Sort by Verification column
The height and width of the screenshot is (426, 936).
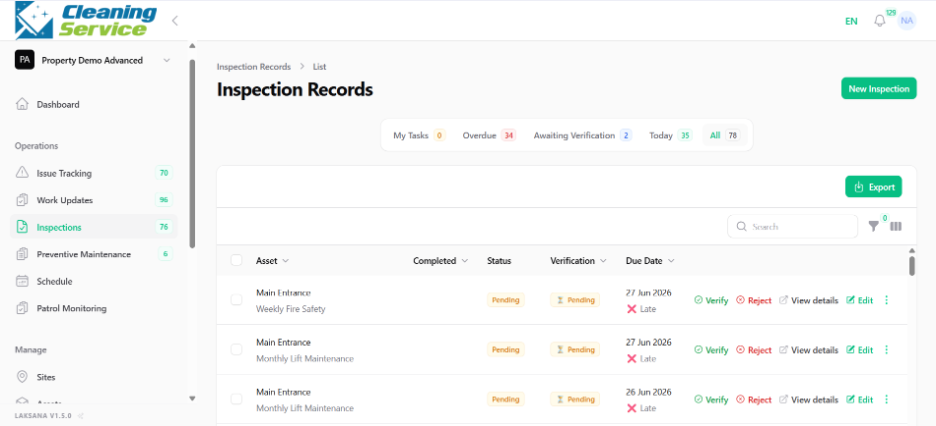pyautogui.click(x=578, y=261)
